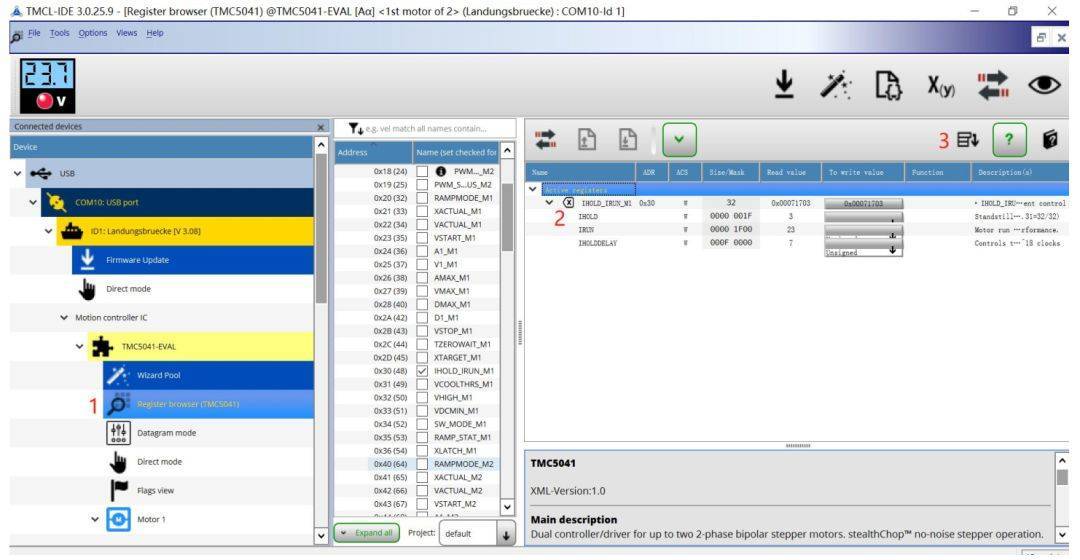Uncheck the IHOLD_IRUN_M1 register checkbox

point(422,370)
